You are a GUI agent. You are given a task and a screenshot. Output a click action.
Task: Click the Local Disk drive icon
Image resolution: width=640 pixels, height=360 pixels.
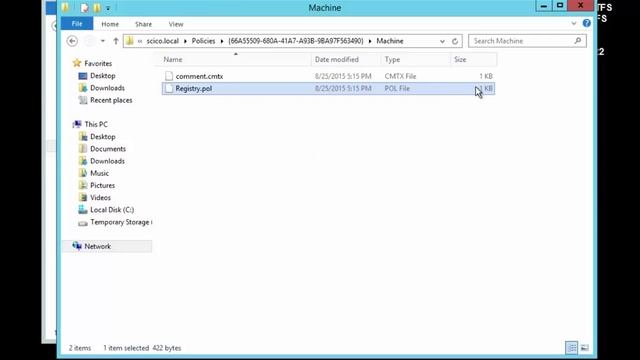(x=83, y=210)
